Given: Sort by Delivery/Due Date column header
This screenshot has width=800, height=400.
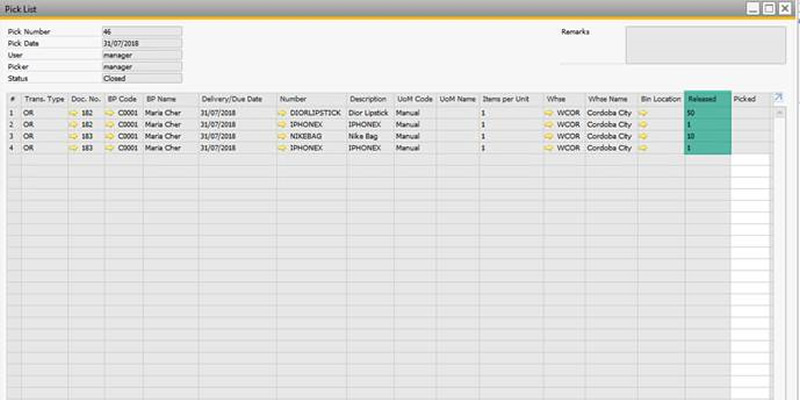Looking at the screenshot, I should [x=236, y=100].
